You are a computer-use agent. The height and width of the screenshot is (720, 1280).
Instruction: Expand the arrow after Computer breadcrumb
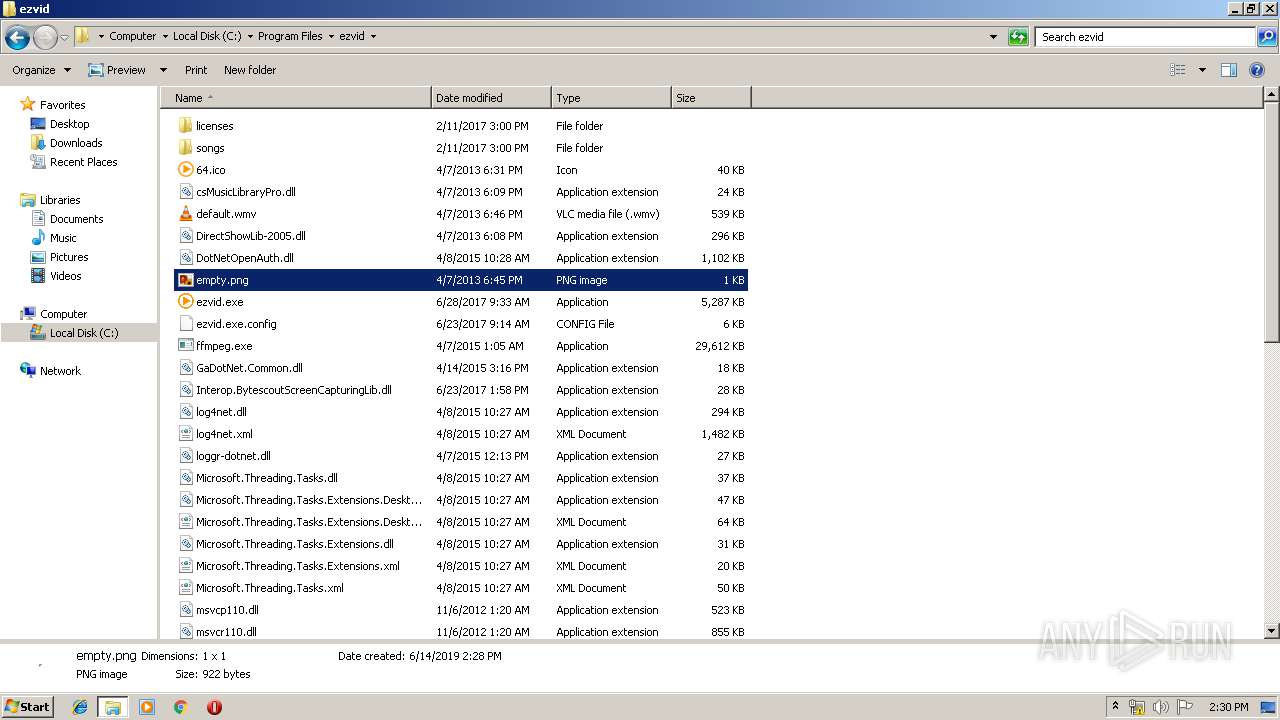click(165, 36)
